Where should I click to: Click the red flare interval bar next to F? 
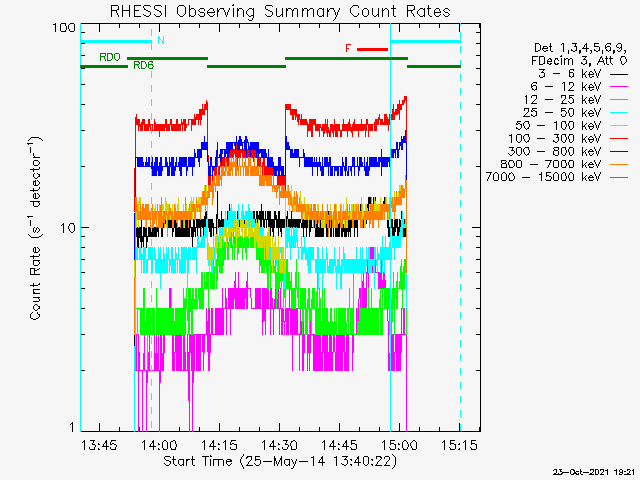click(x=372, y=49)
